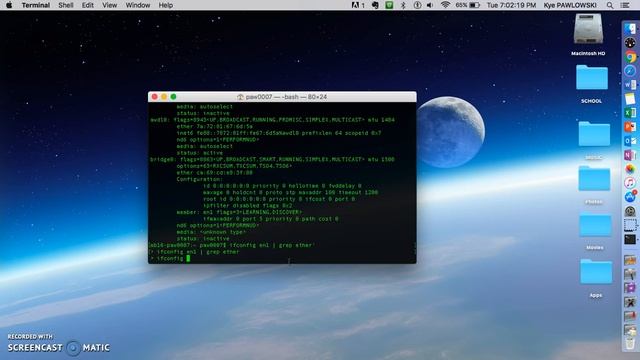Viewport: 640px width, 360px height.
Task: Click the Terminal title bar paw0007 bash
Action: point(282,97)
